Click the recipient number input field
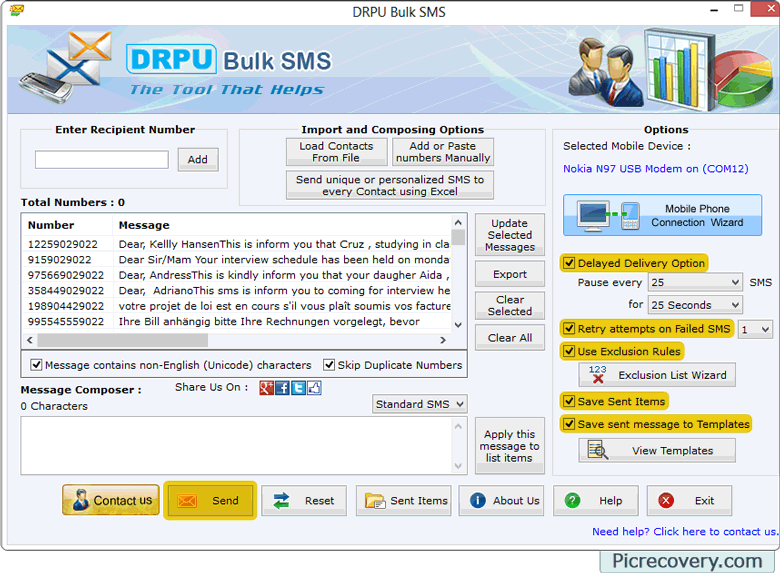The width and height of the screenshot is (780, 573). coord(102,160)
